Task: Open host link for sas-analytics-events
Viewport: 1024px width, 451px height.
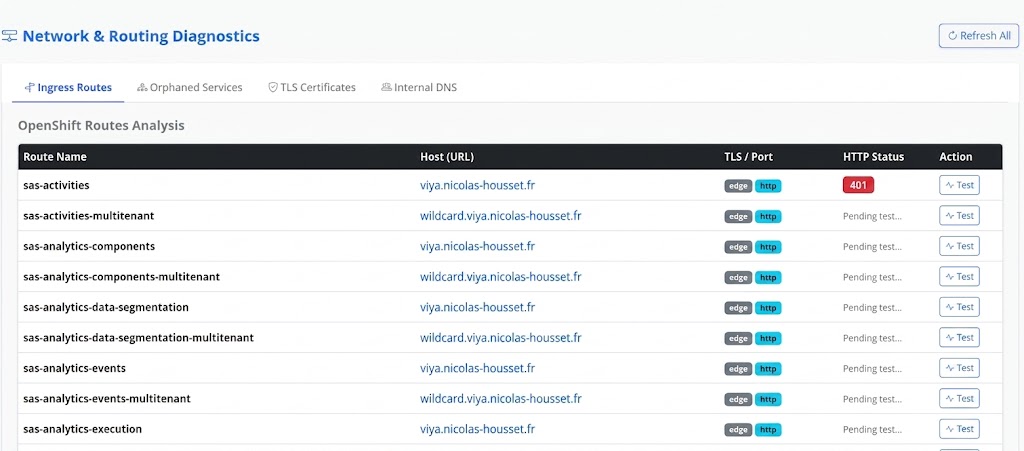Action: (x=477, y=368)
